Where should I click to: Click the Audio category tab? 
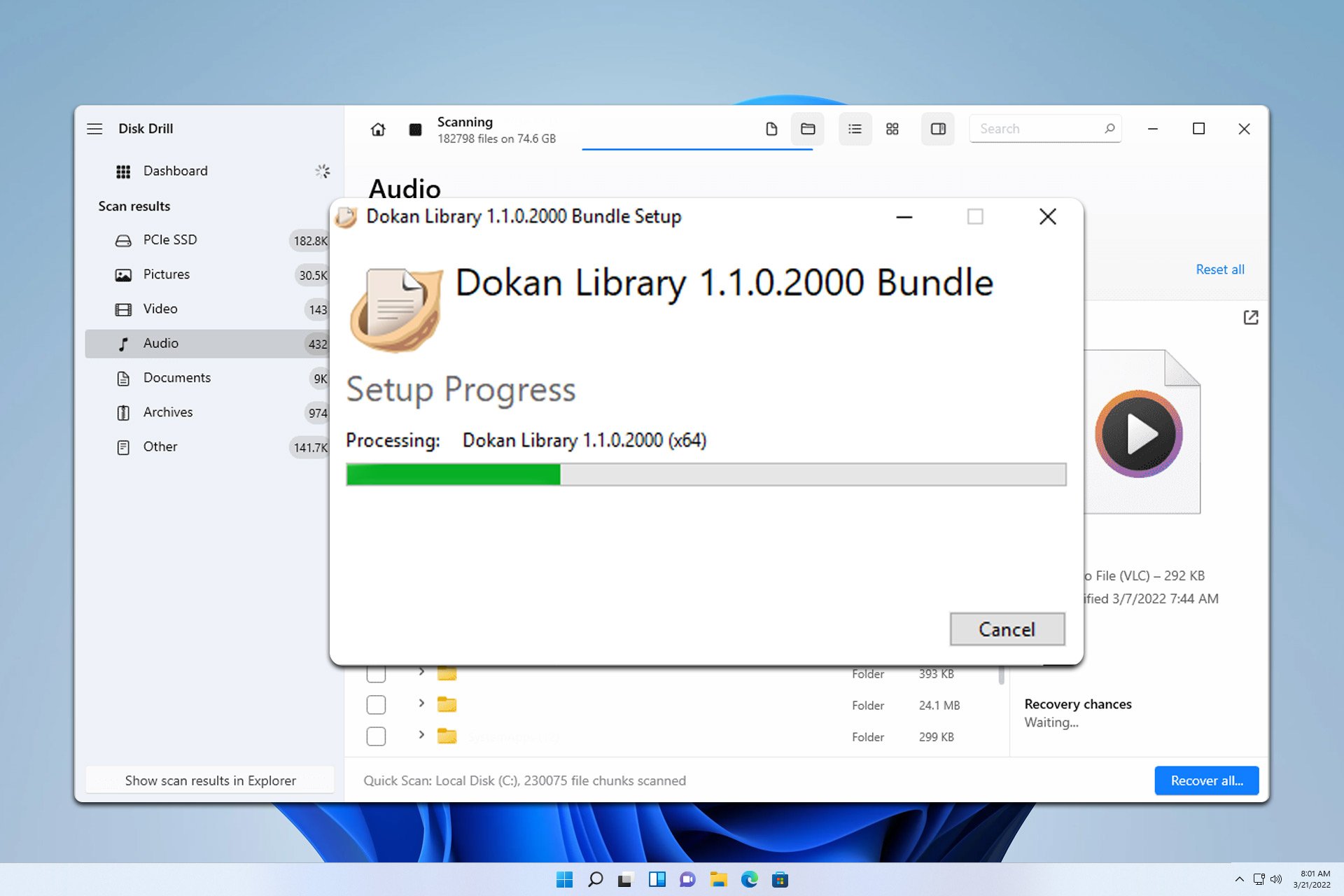click(160, 343)
